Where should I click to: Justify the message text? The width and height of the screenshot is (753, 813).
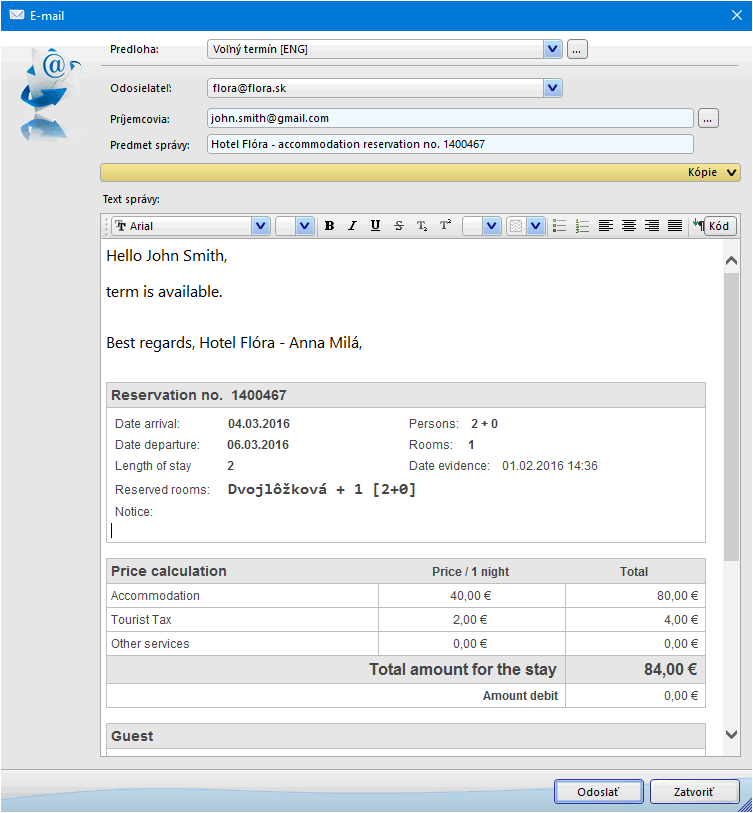675,226
